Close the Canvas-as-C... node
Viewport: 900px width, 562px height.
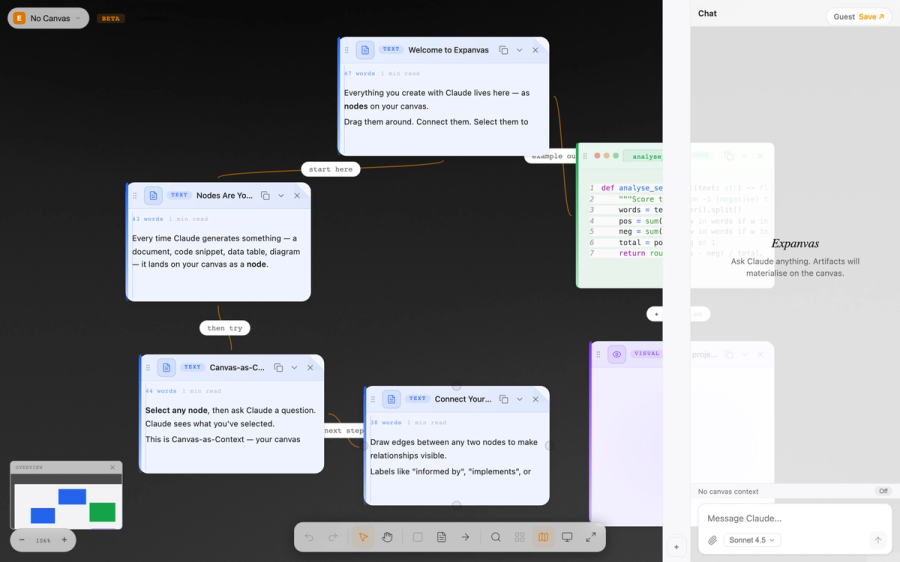311,368
